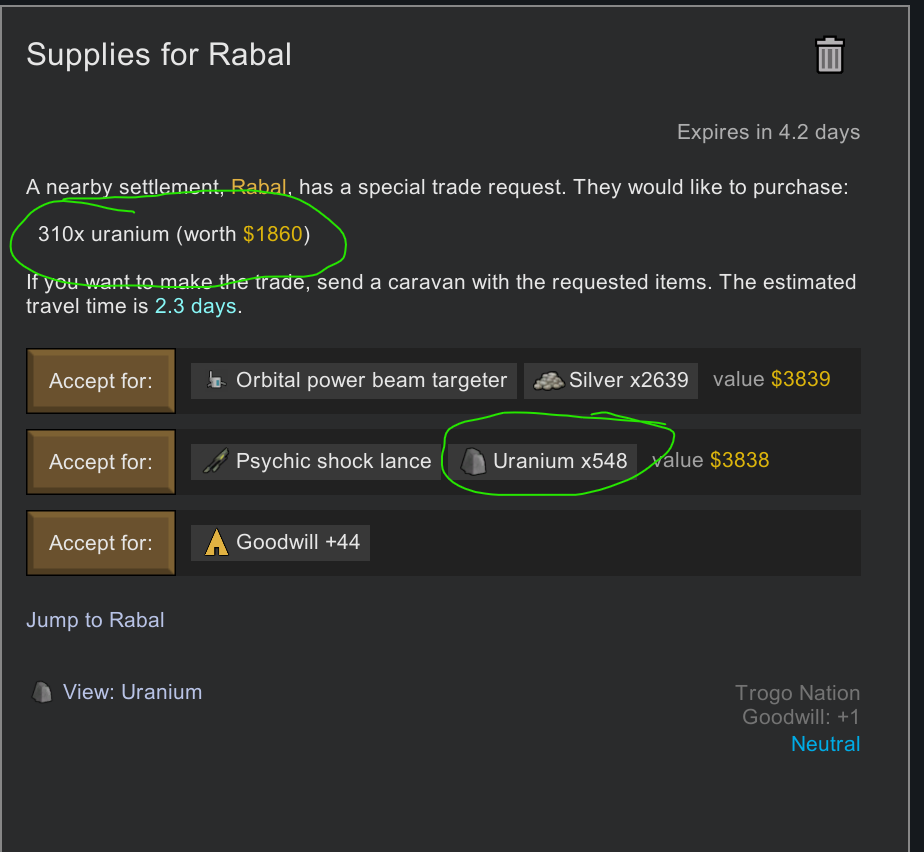Accept for psychic shock lance and uranium
Screen dimensions: 924x852
[101, 462]
